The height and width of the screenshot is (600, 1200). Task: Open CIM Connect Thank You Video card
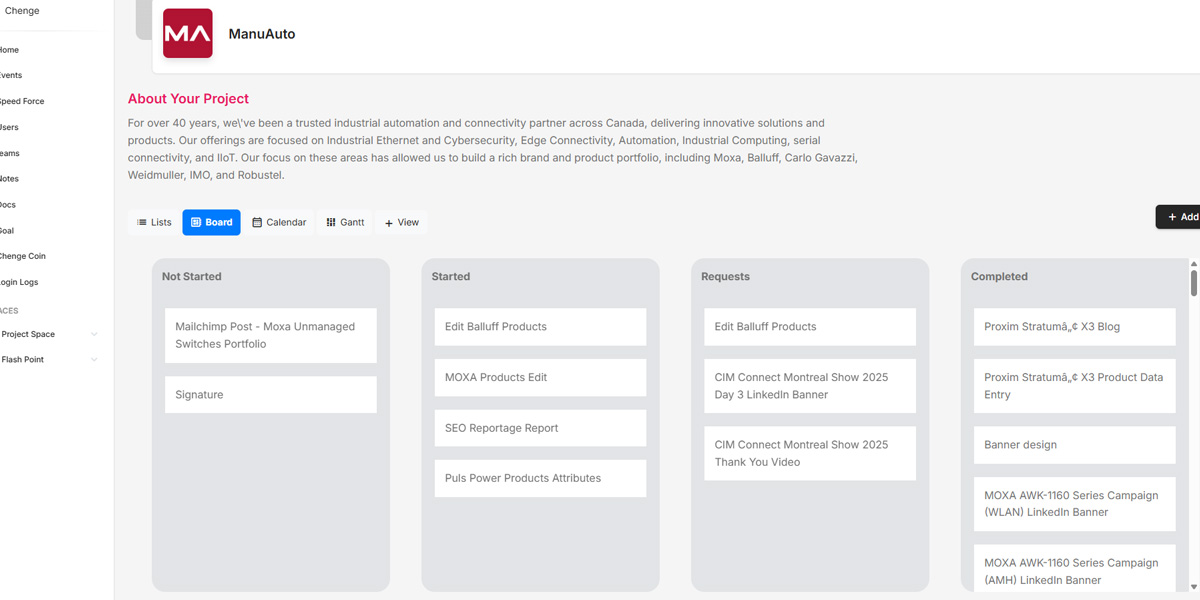(x=810, y=453)
